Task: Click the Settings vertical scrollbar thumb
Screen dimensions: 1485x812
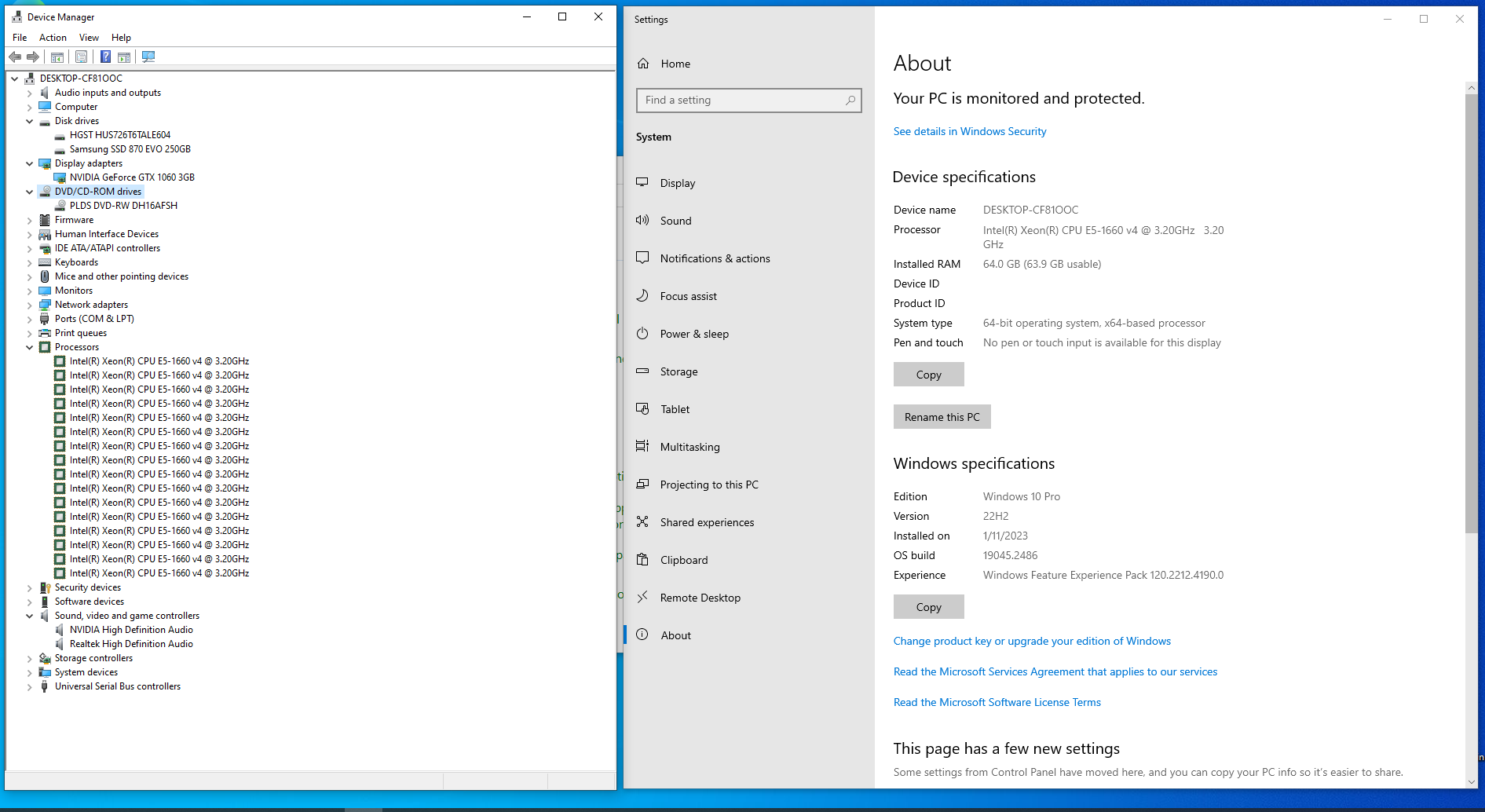Action: point(1471,313)
